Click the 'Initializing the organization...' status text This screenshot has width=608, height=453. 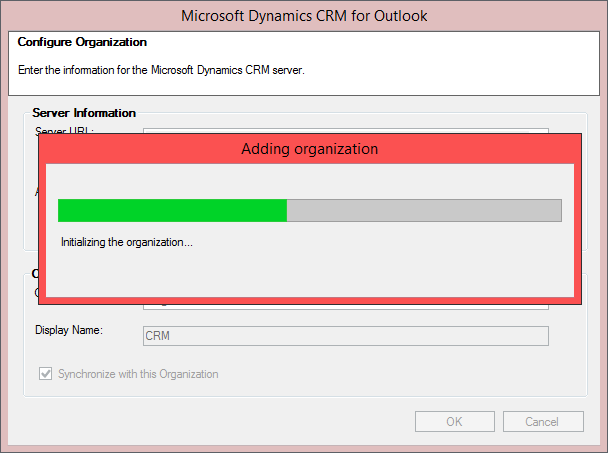pyautogui.click(x=127, y=242)
